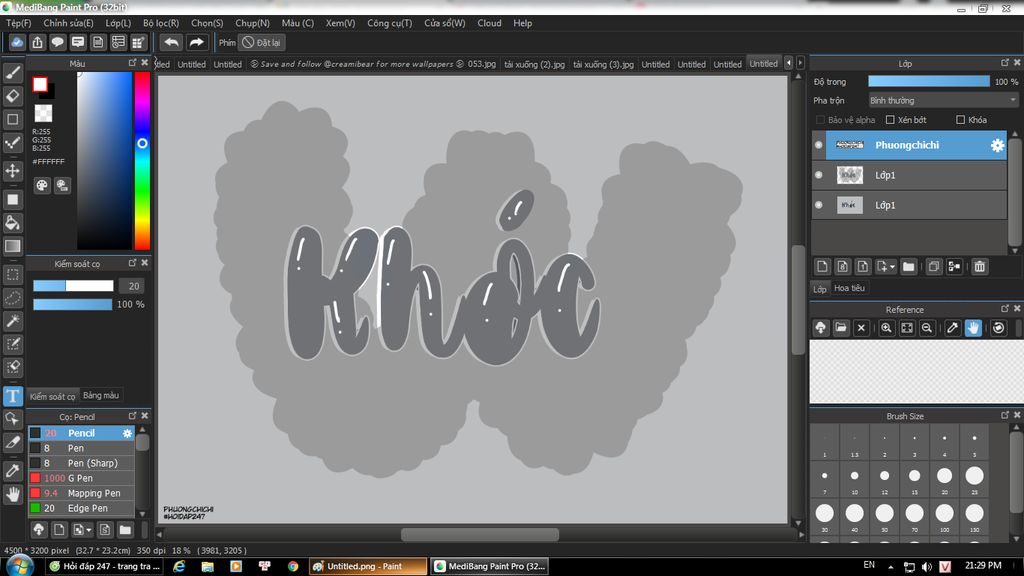Open the Tệp(F) menu

coord(19,23)
